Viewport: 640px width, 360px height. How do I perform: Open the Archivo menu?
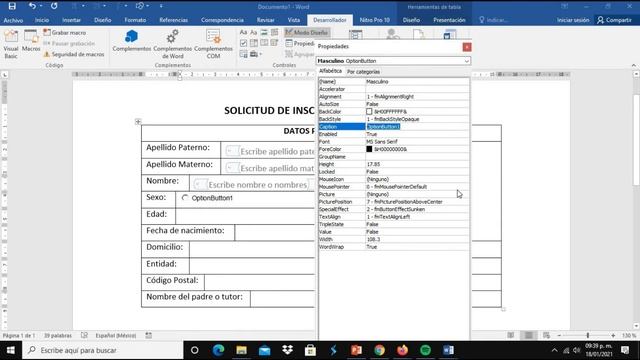click(13, 20)
